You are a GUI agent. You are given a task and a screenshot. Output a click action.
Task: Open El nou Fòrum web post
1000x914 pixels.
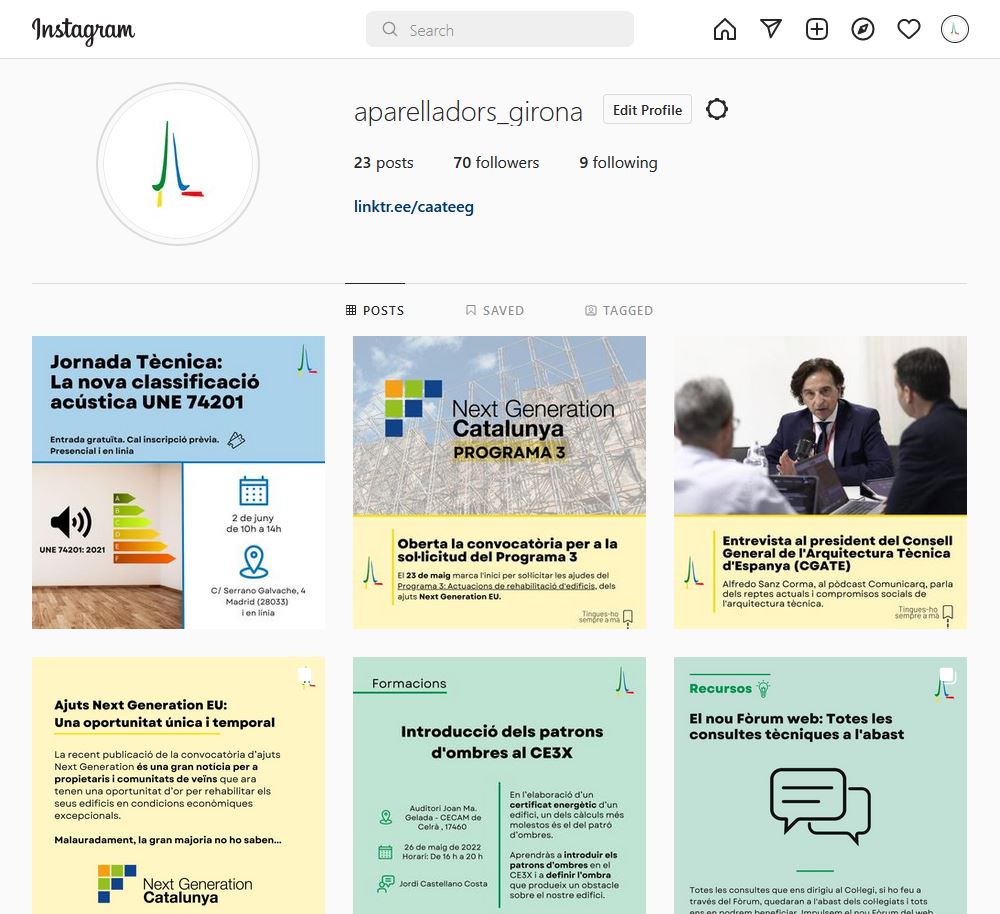[820, 785]
